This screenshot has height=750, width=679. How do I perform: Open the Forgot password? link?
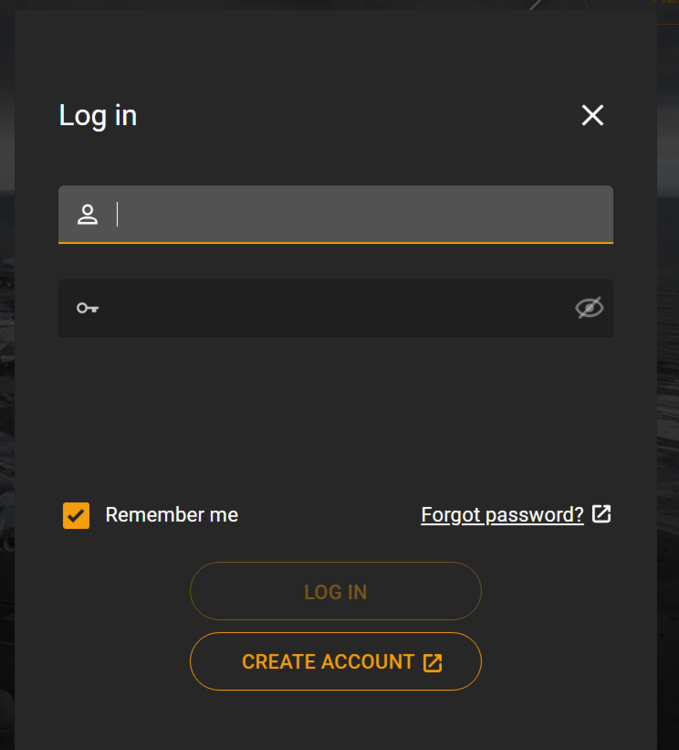tap(502, 515)
